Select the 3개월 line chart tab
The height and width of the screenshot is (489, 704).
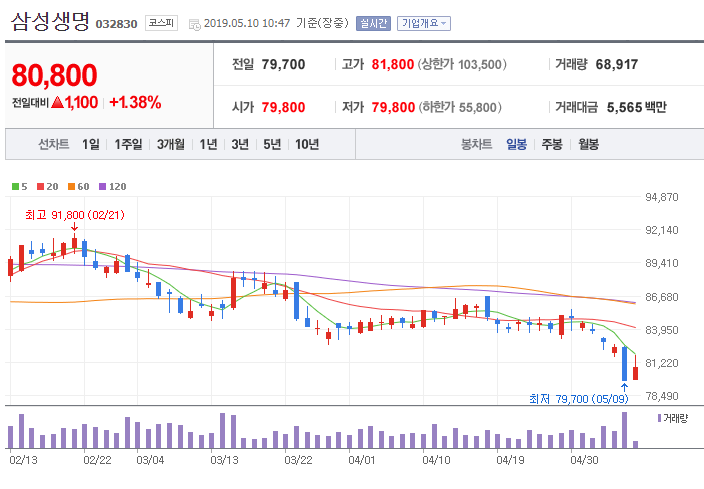click(x=171, y=144)
